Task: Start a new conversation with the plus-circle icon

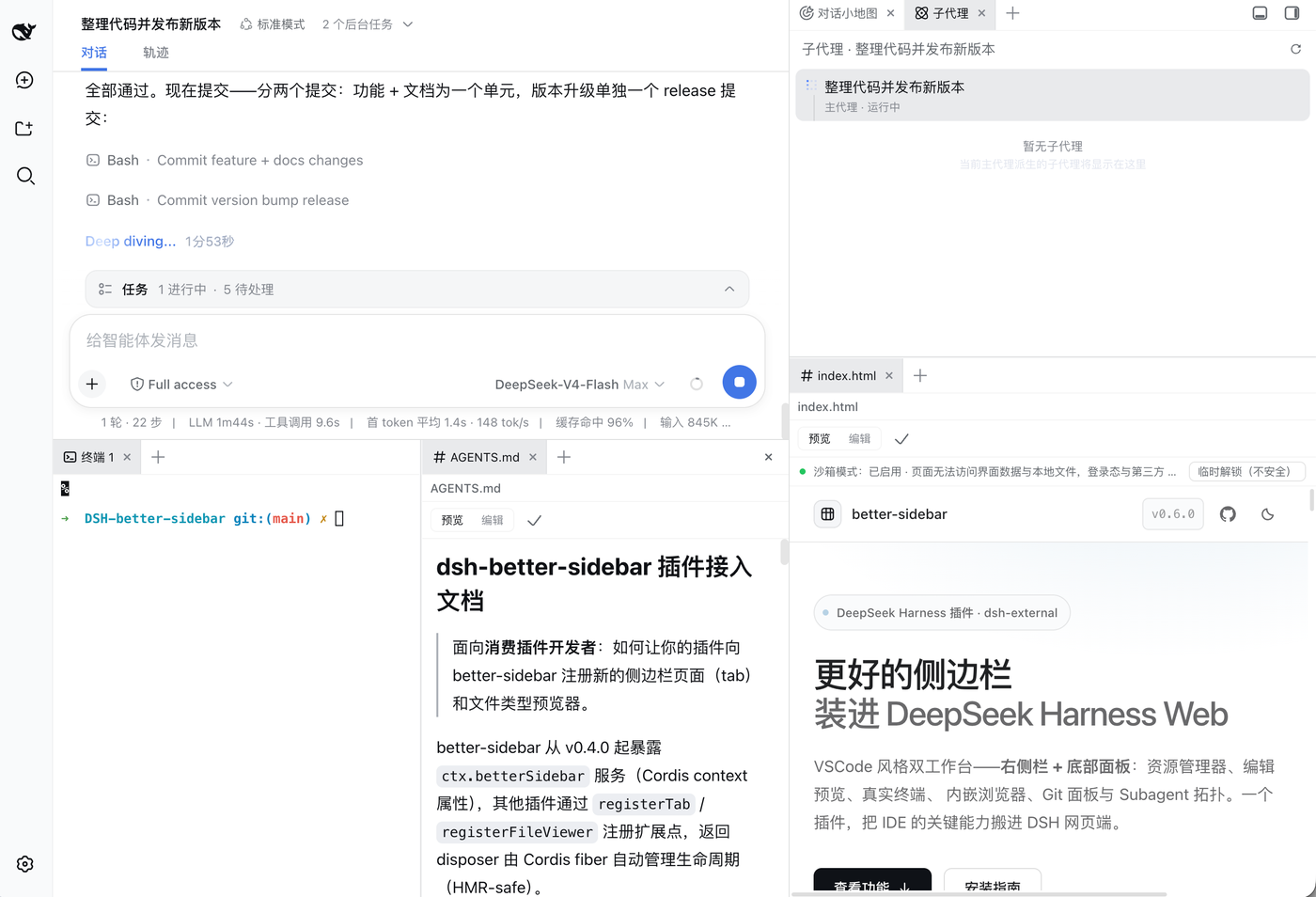Action: click(x=25, y=80)
